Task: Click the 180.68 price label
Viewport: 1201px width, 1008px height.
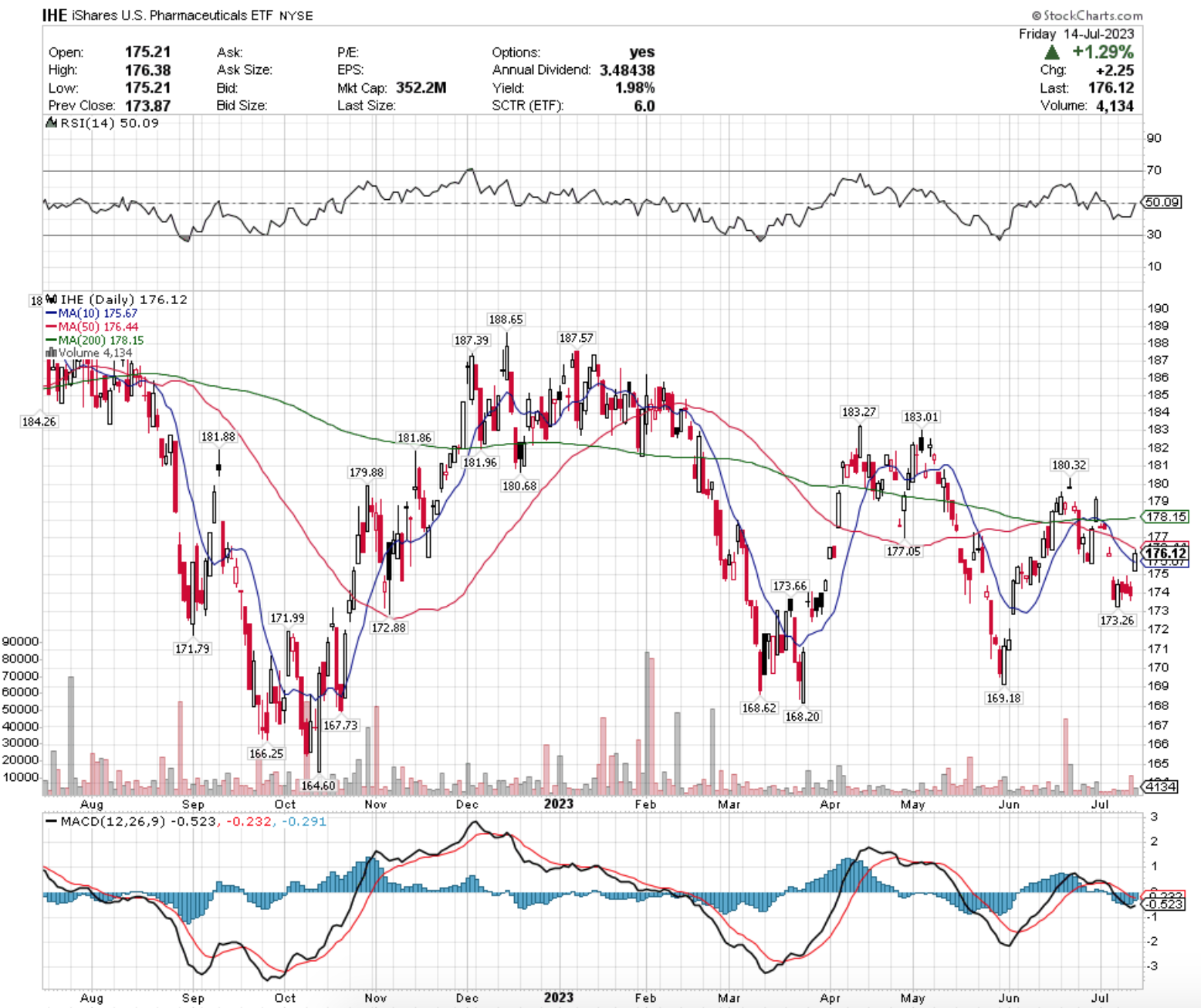Action: [519, 485]
